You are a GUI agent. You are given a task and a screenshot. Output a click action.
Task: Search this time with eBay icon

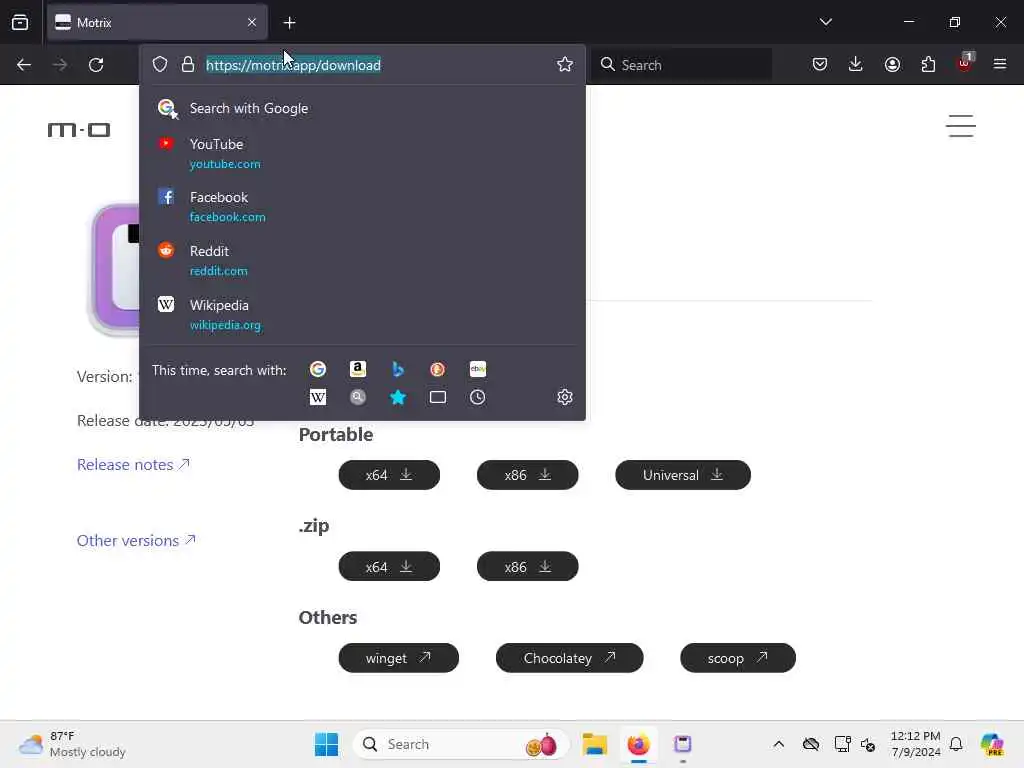click(477, 370)
